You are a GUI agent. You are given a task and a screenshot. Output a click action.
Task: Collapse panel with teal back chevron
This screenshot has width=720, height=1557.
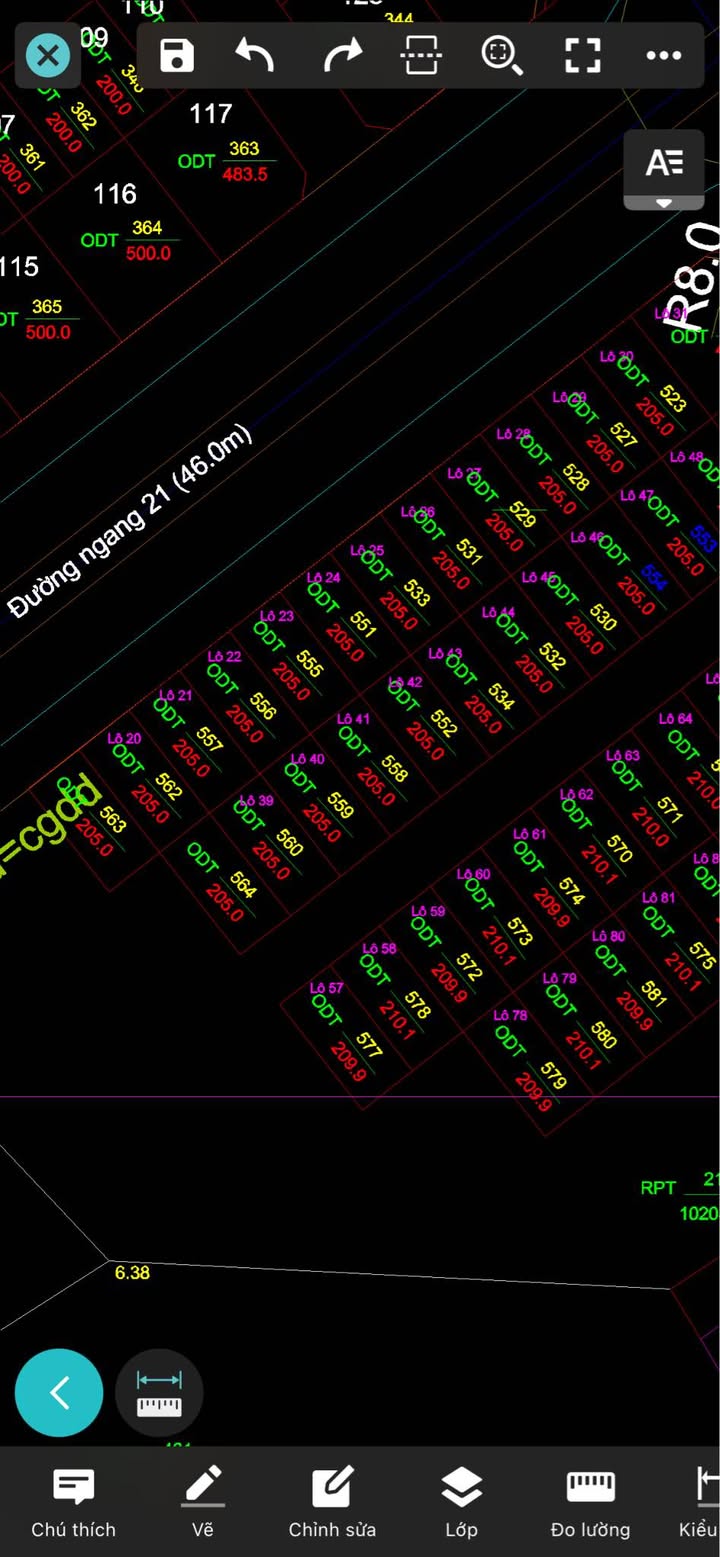(59, 1393)
